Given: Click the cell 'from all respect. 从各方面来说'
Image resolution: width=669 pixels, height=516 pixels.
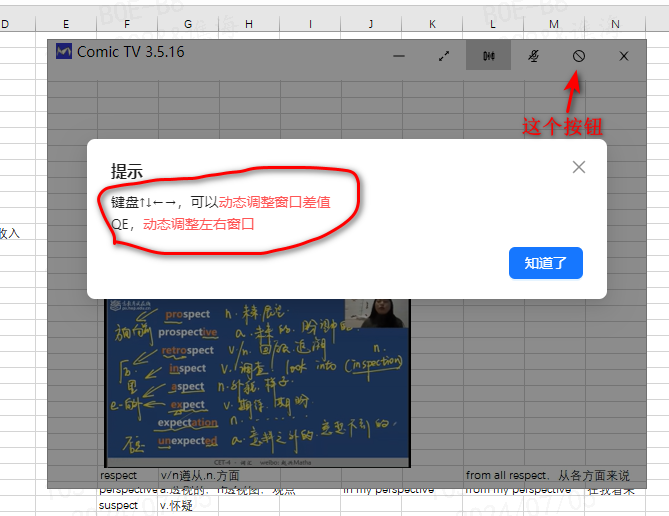Looking at the screenshot, I should 547,475.
